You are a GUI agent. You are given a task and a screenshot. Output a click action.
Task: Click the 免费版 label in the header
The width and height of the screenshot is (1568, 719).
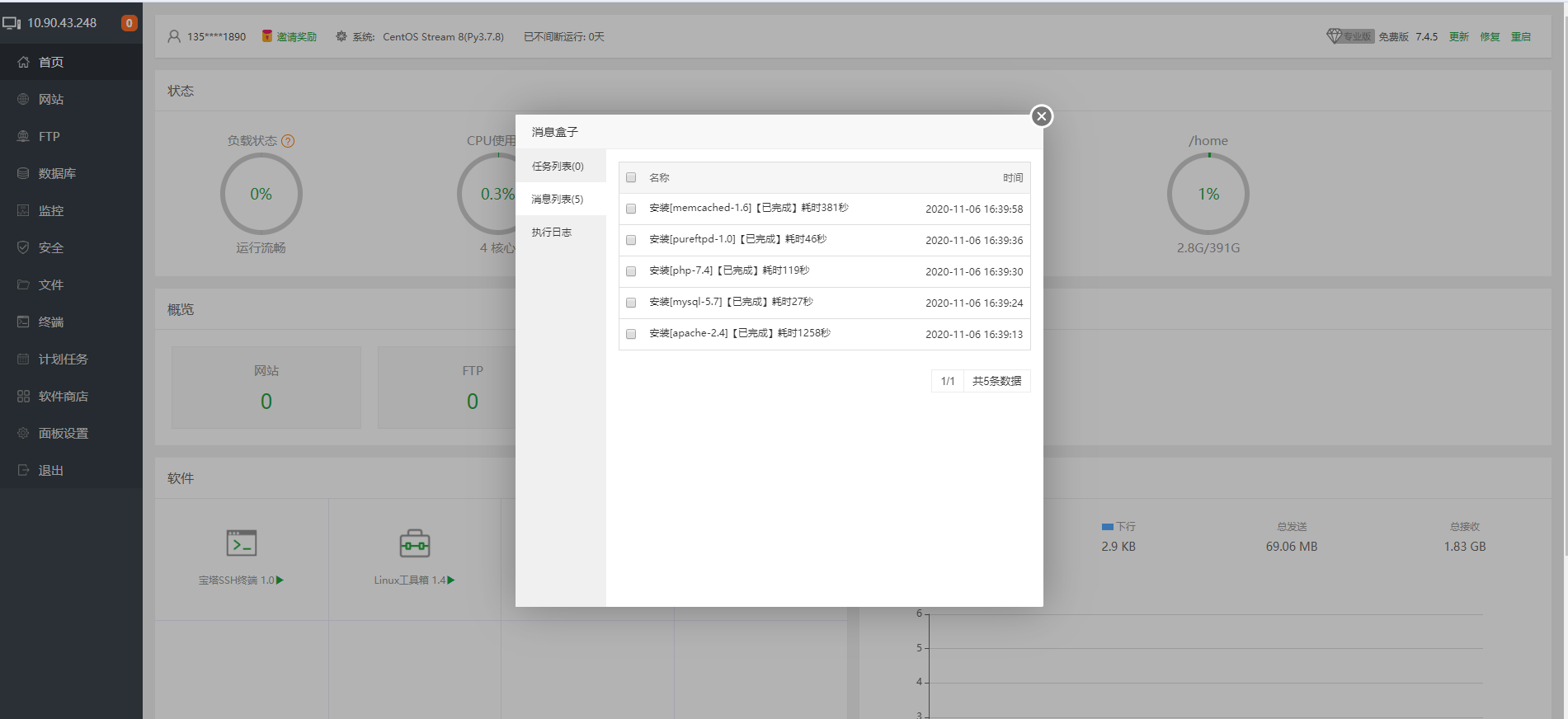(1394, 36)
